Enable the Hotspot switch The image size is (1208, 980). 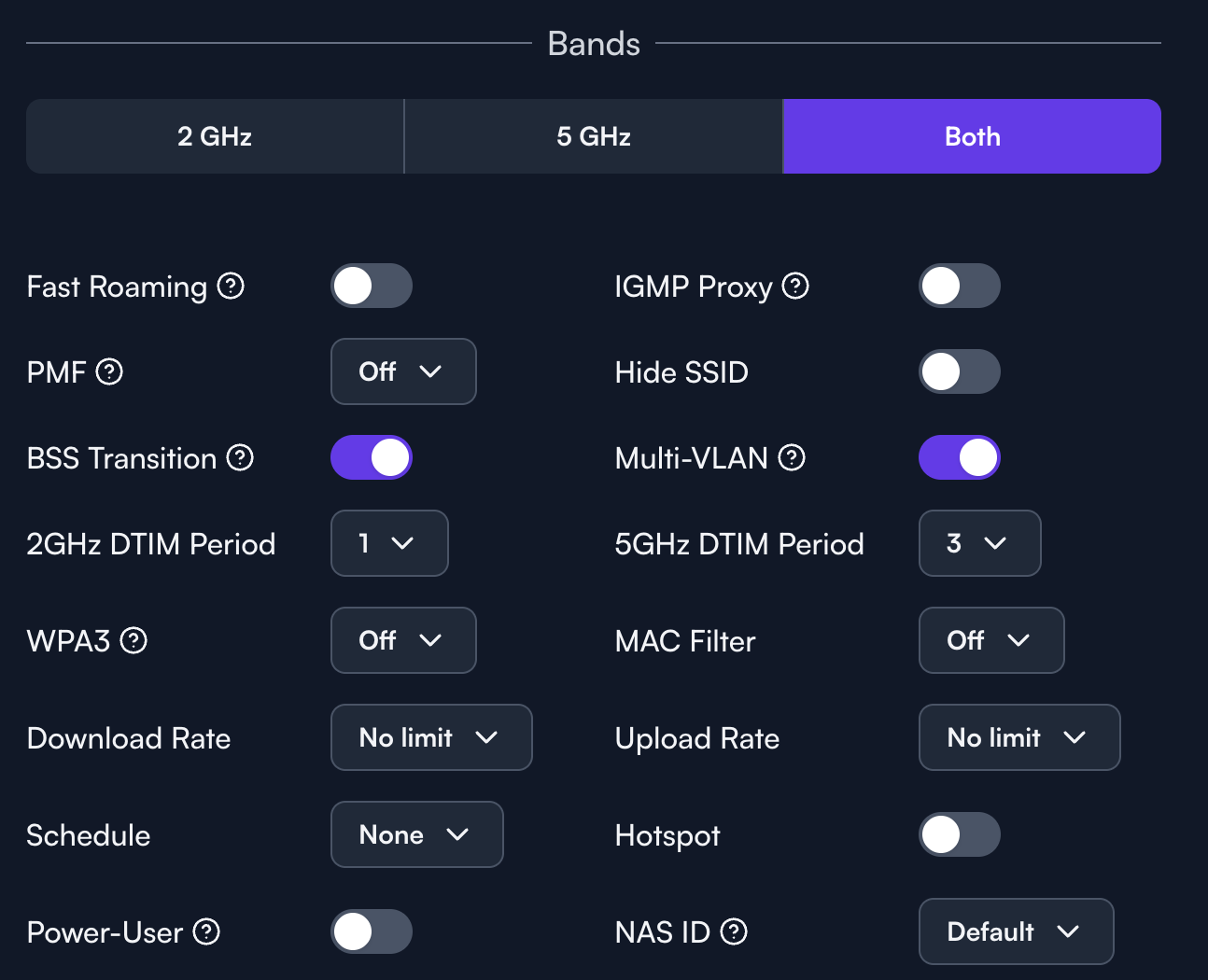tap(959, 834)
